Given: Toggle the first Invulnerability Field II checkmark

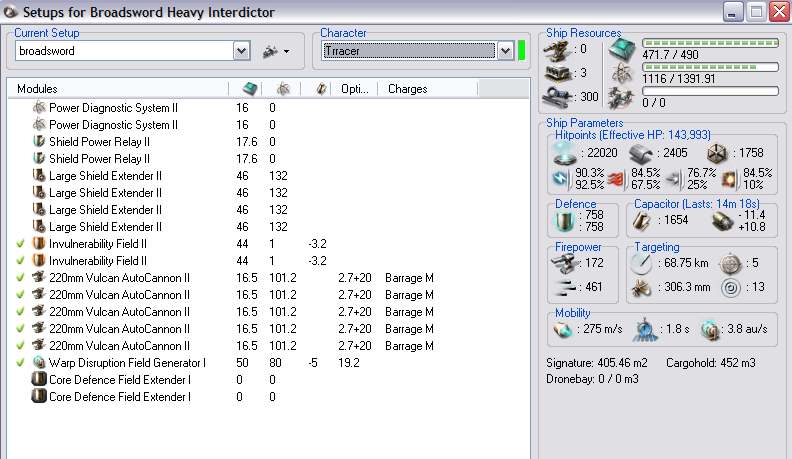Looking at the screenshot, I should 20,243.
